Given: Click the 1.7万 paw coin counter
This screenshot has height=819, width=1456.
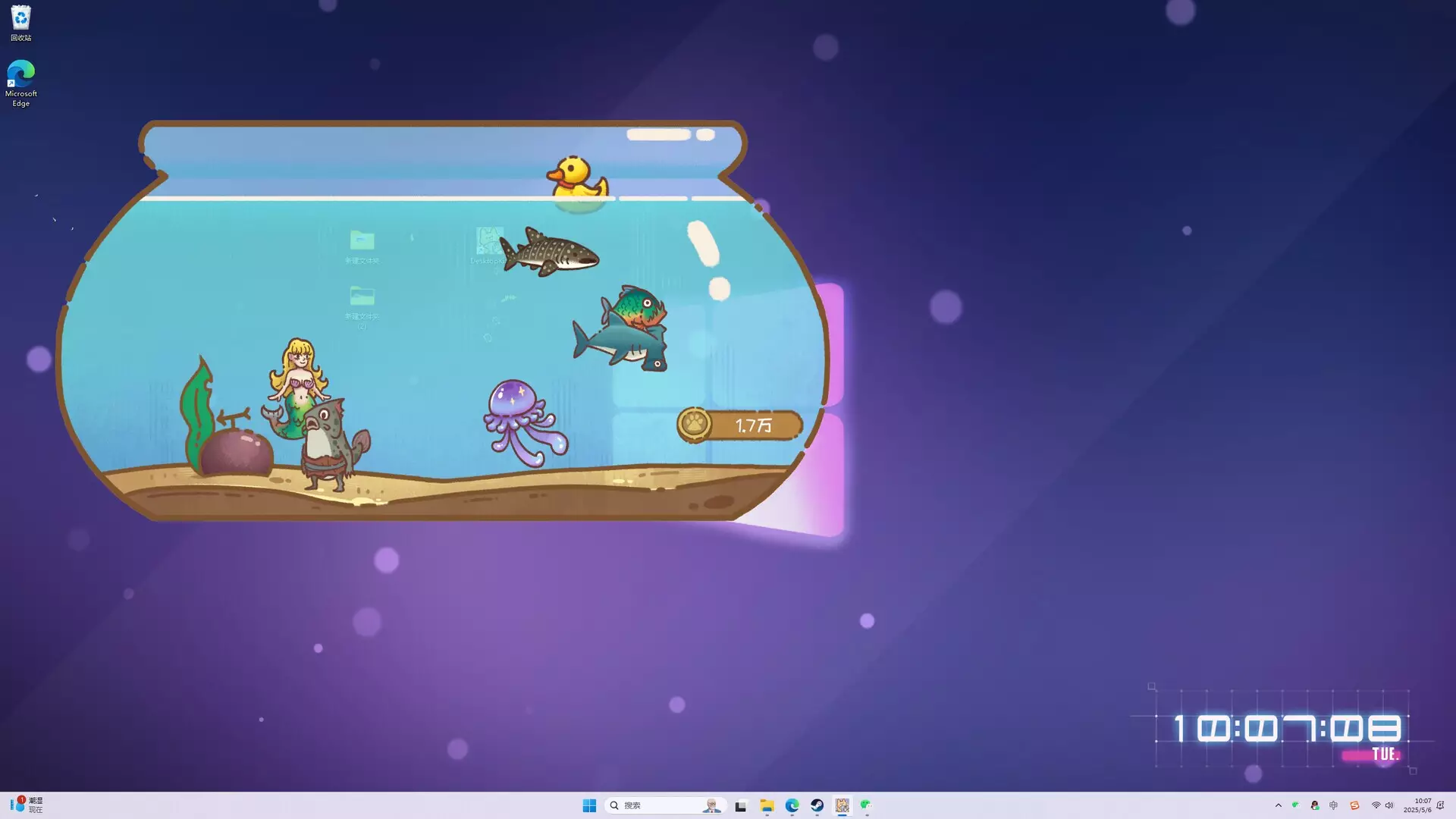Looking at the screenshot, I should tap(754, 425).
